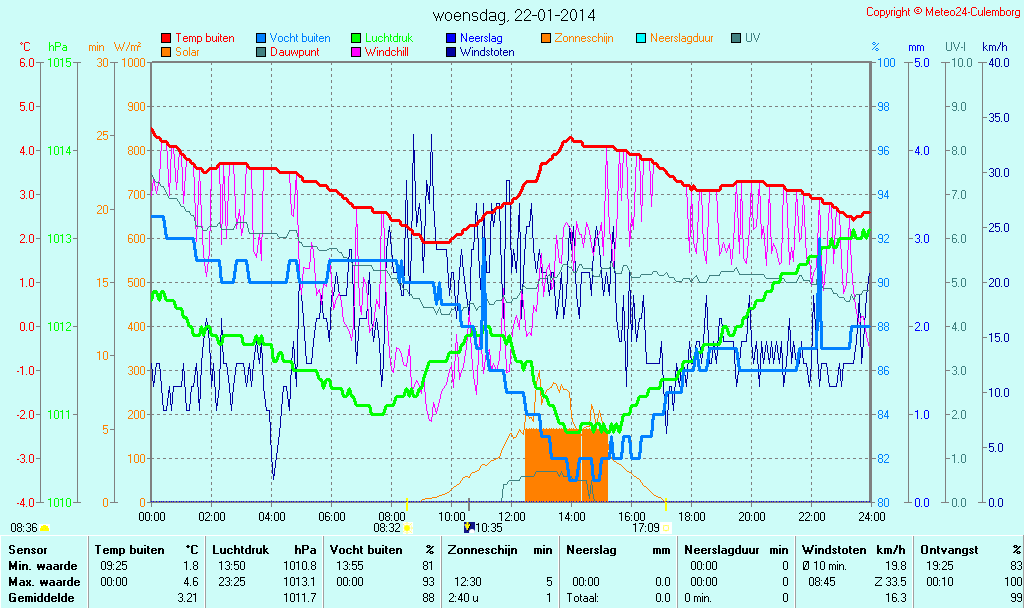The height and width of the screenshot is (608, 1026).
Task: Click the green Luchtdruk legend swatch
Action: 356,38
